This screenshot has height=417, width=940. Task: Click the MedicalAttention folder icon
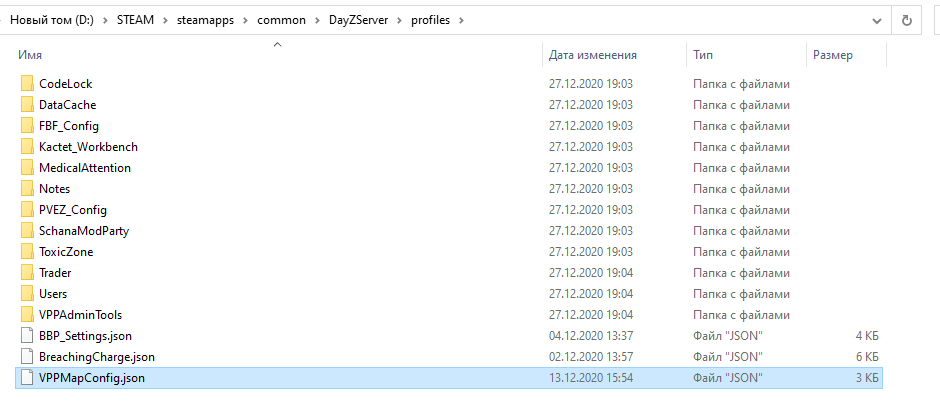[x=26, y=168]
